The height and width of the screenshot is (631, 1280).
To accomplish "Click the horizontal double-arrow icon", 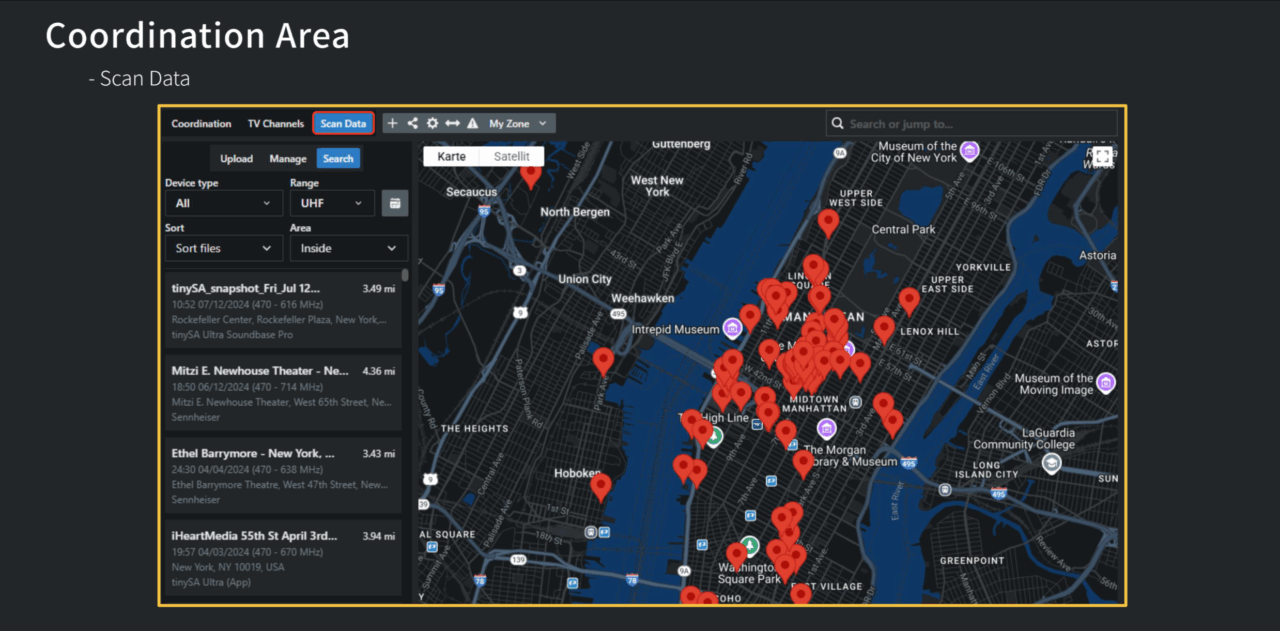I will pyautogui.click(x=452, y=124).
